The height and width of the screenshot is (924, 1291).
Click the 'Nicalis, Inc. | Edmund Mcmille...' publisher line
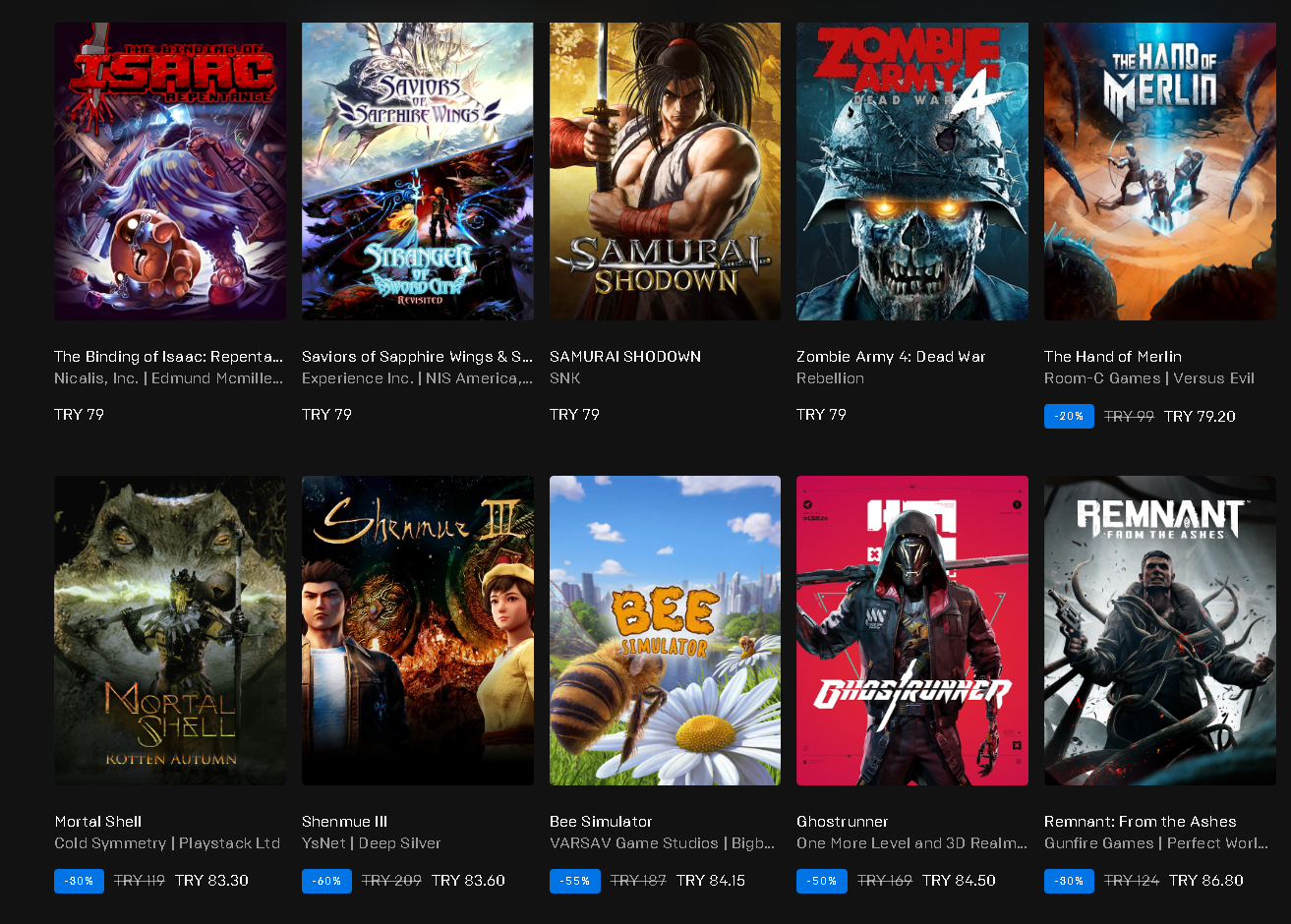pyautogui.click(x=168, y=378)
